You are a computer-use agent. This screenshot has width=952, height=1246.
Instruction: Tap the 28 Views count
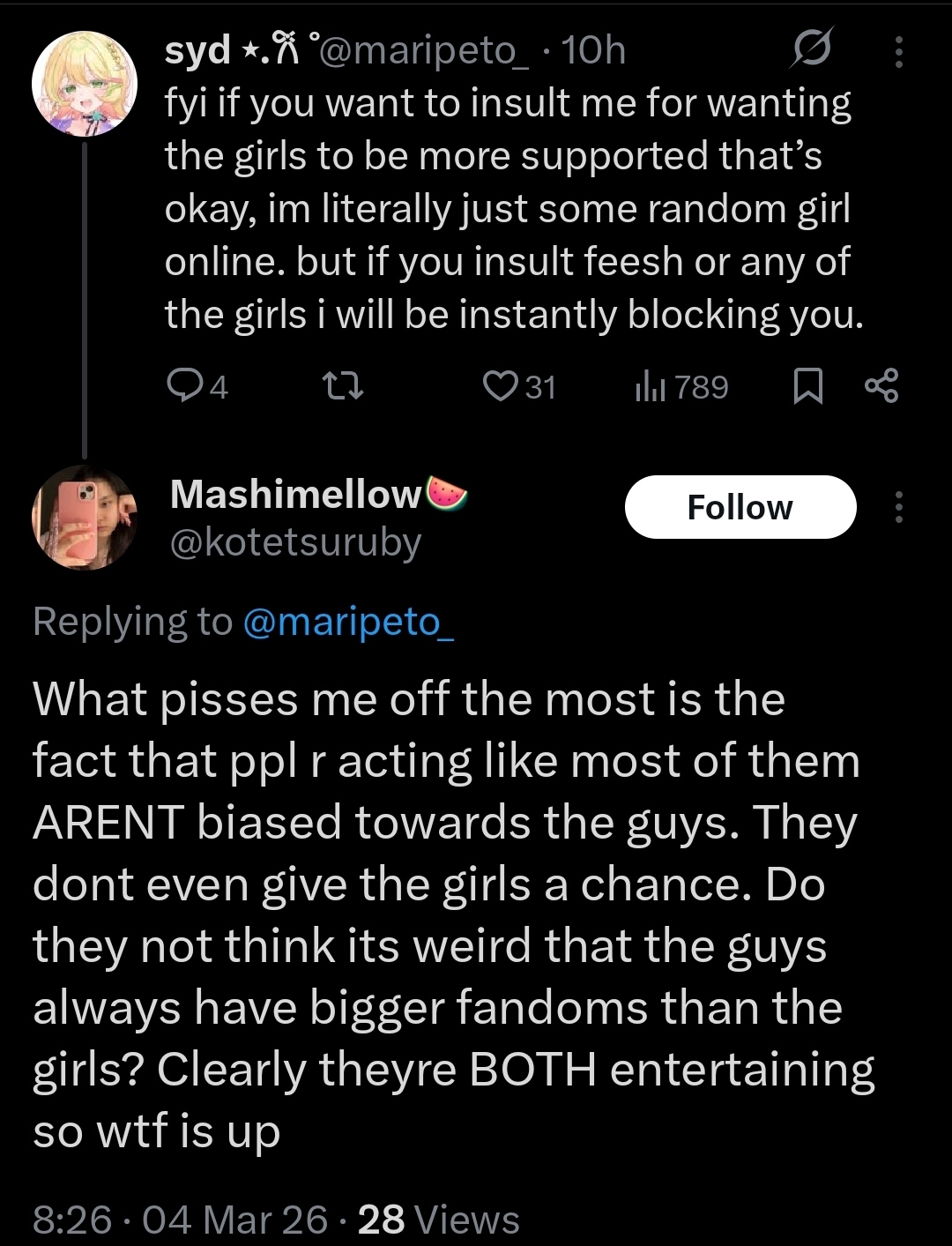point(438,1220)
